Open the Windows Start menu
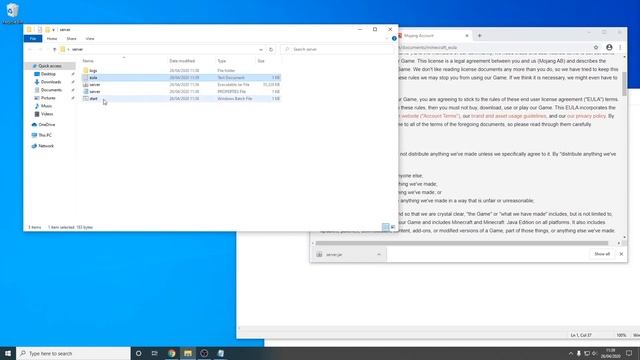The height and width of the screenshot is (360, 640). point(8,353)
